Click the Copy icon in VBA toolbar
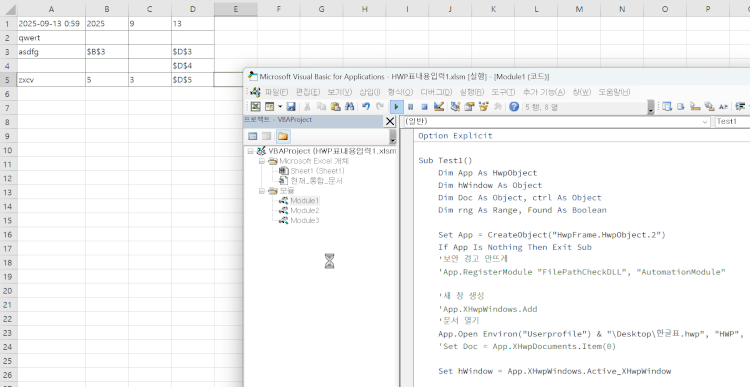 (x=321, y=106)
